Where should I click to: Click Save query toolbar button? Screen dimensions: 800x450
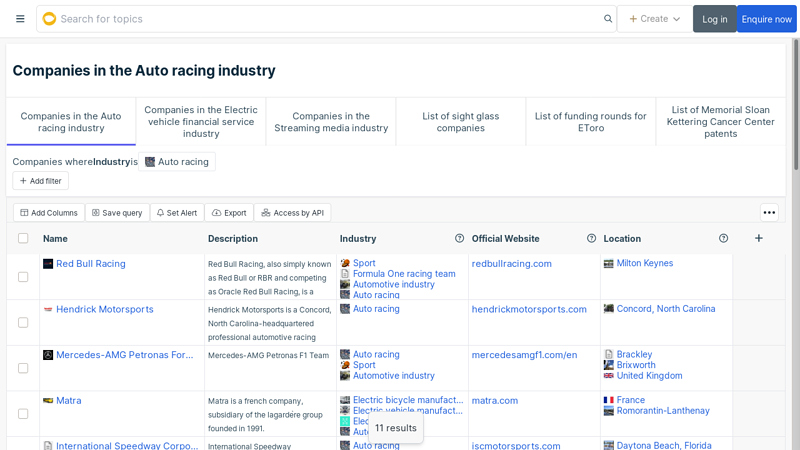117,213
